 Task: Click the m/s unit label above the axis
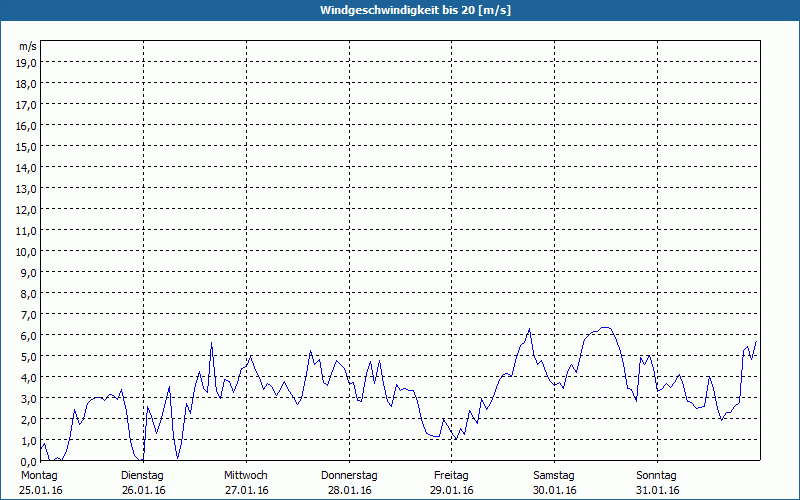point(28,46)
